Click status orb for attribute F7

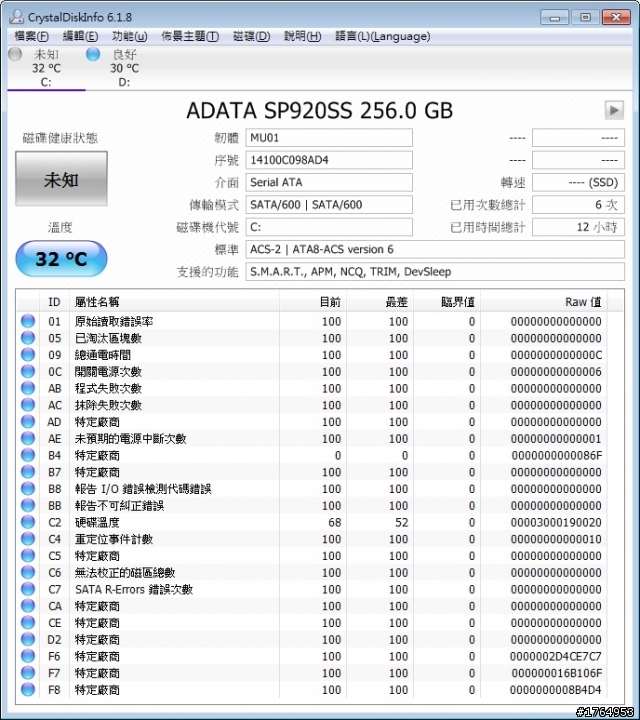click(x=28, y=673)
